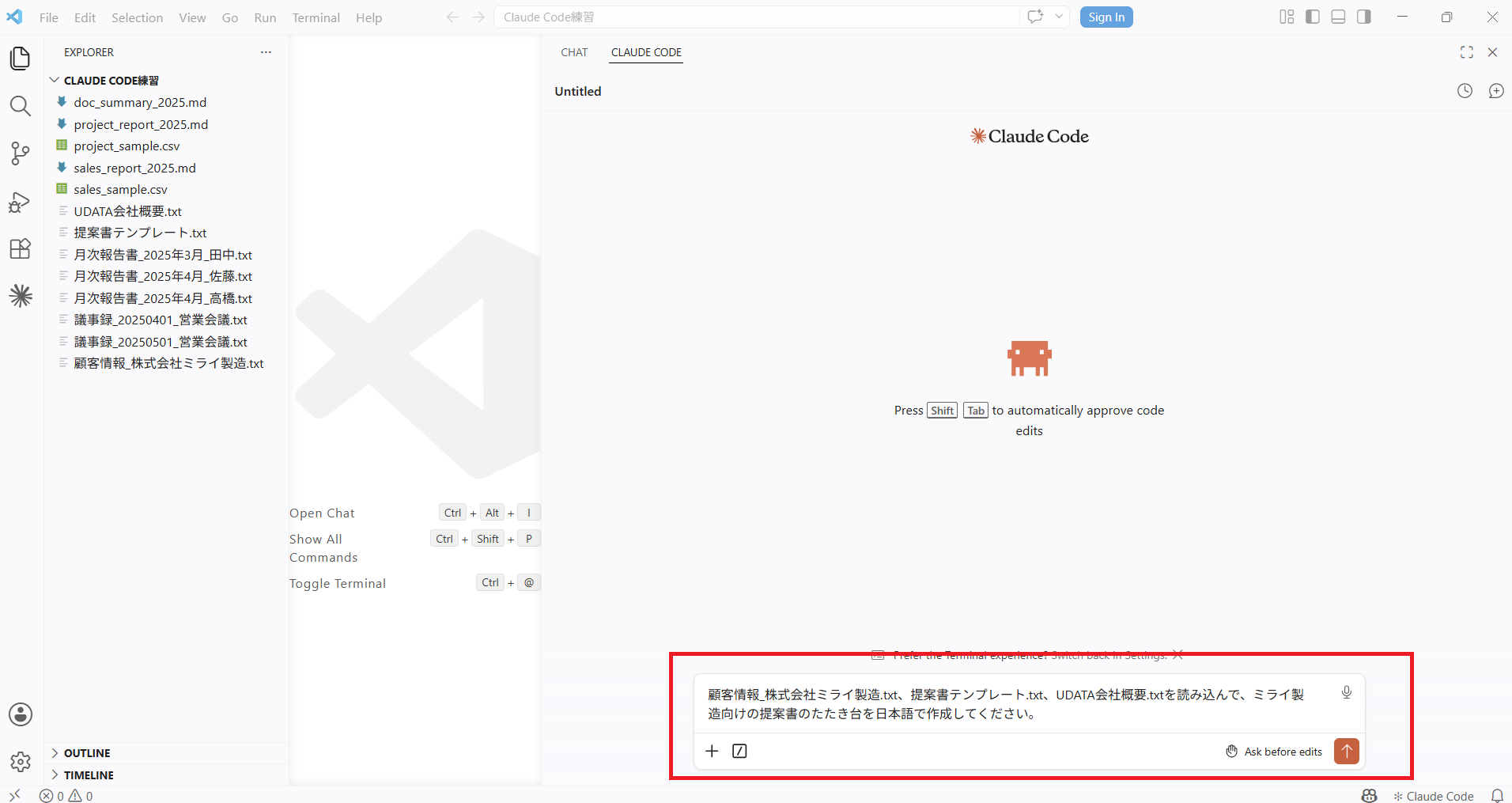Viewport: 1512px width, 803px height.
Task: Dismiss the terminal experience banner
Action: coord(1177,654)
